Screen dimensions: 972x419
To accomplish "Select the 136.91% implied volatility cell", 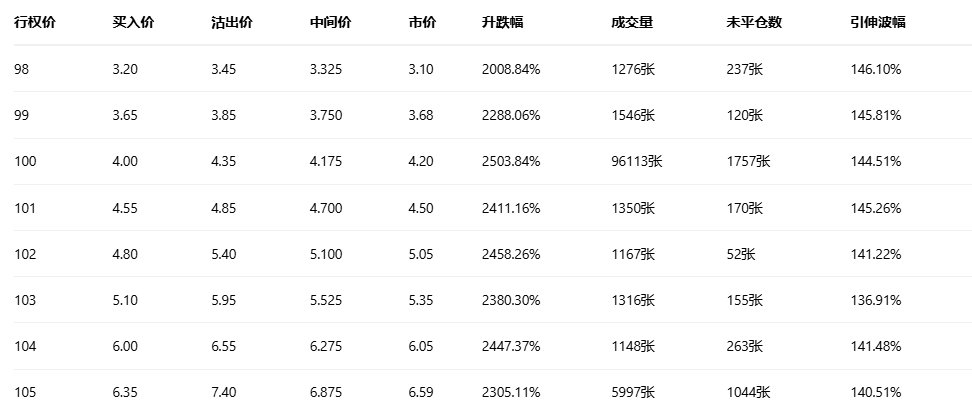I will click(x=875, y=300).
